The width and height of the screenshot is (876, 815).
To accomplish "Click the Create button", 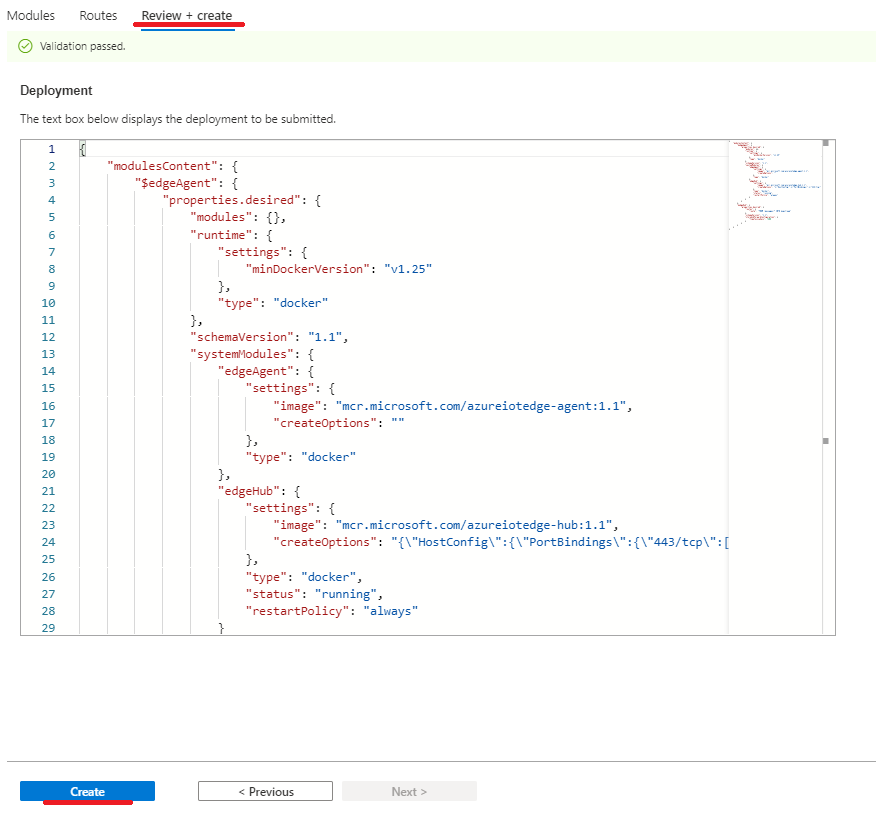I will 87,791.
